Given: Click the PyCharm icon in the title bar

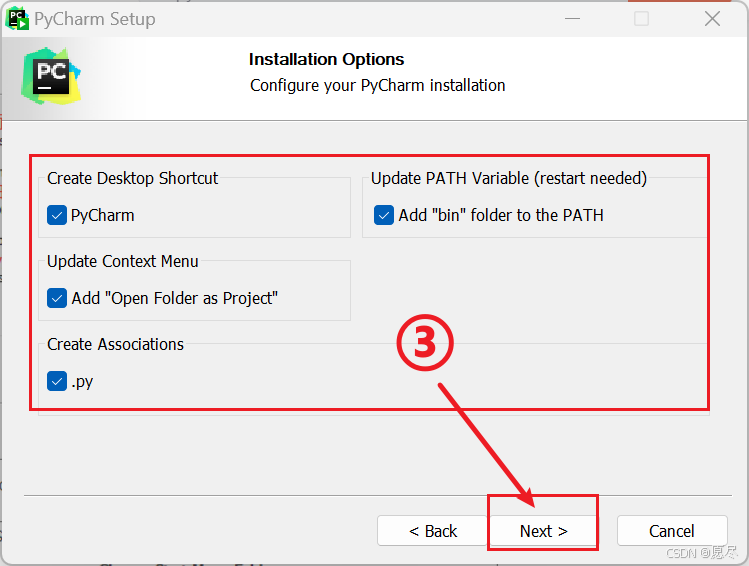Looking at the screenshot, I should click(18, 19).
